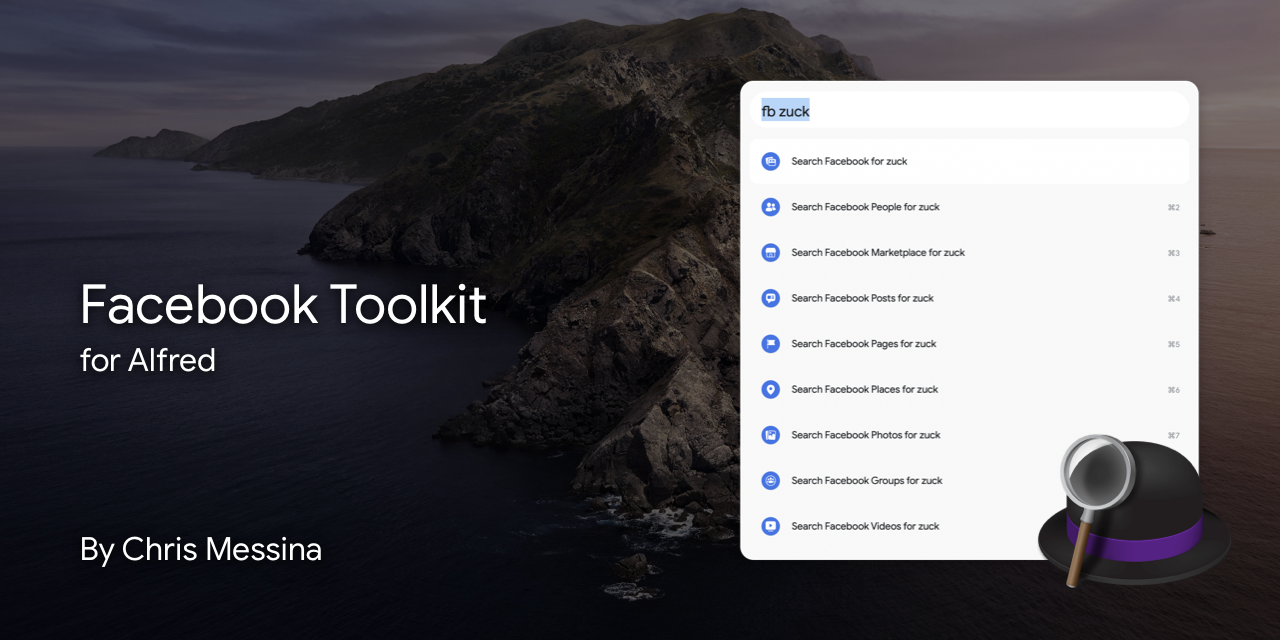
Task: Open "Search Facebook Marketplace for zuck"
Action: [877, 252]
